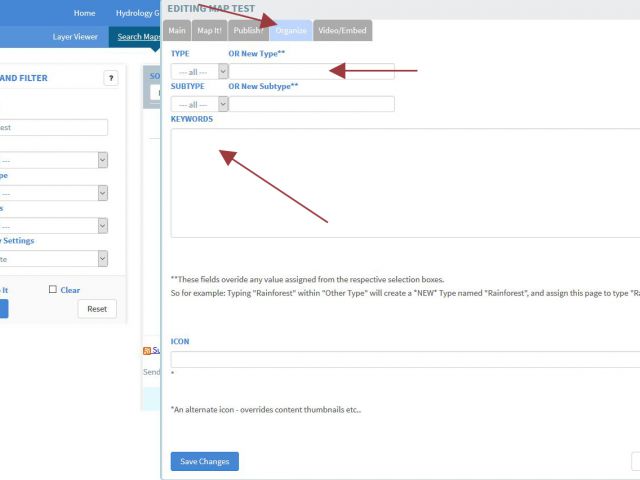Select the Organize tab

pos(291,31)
